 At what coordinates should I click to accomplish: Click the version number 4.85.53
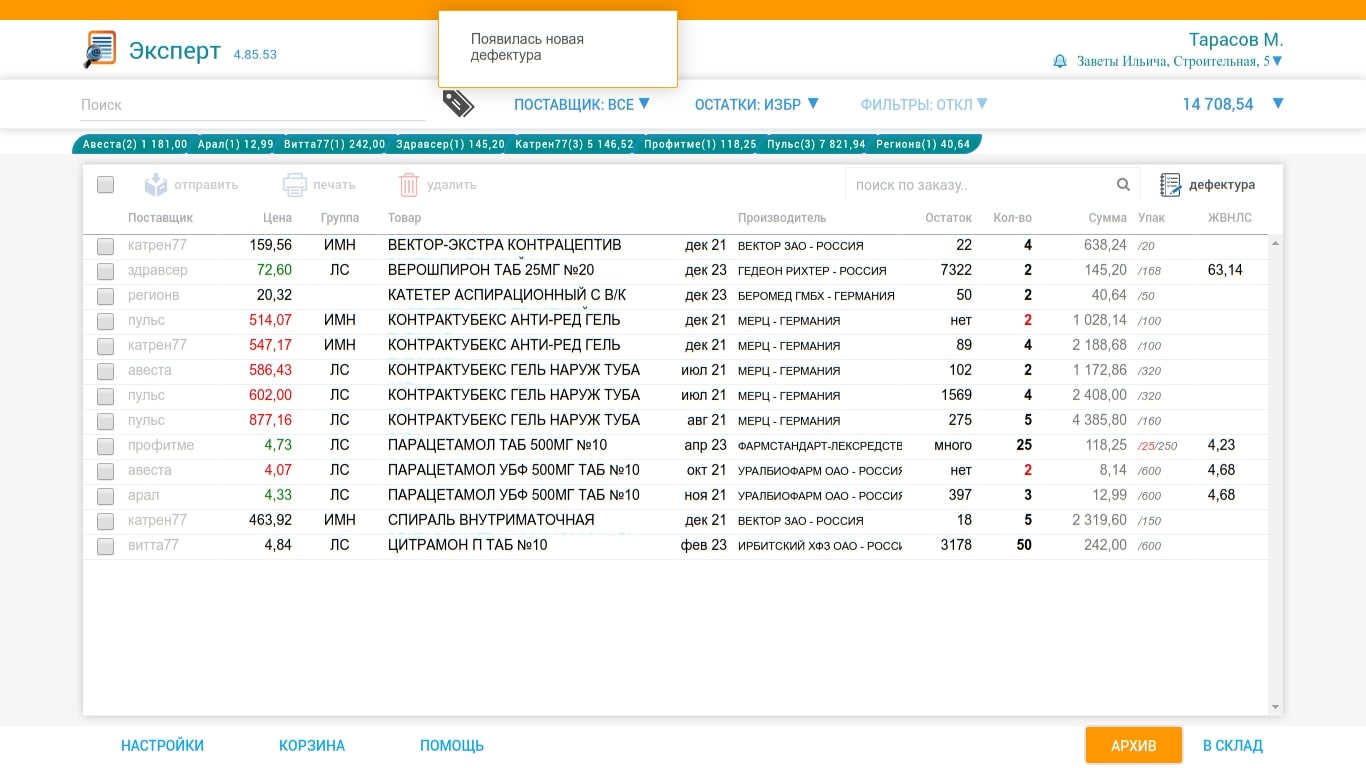tap(255, 54)
